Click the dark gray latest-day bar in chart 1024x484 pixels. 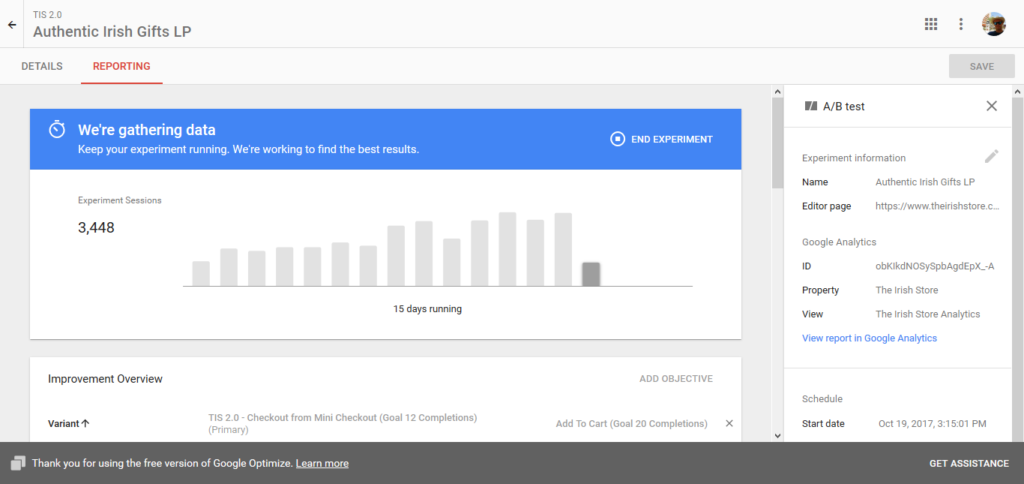pyautogui.click(x=591, y=274)
